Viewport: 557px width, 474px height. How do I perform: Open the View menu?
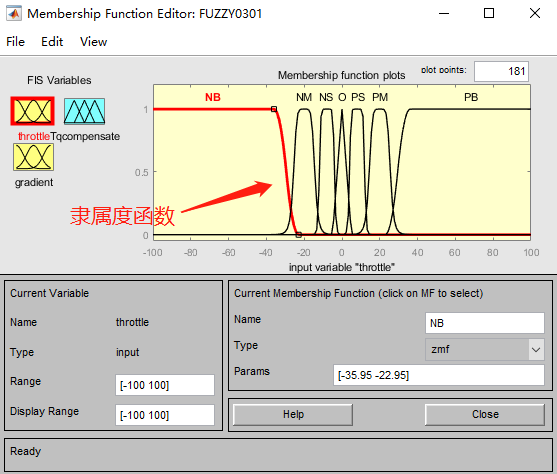coord(93,42)
